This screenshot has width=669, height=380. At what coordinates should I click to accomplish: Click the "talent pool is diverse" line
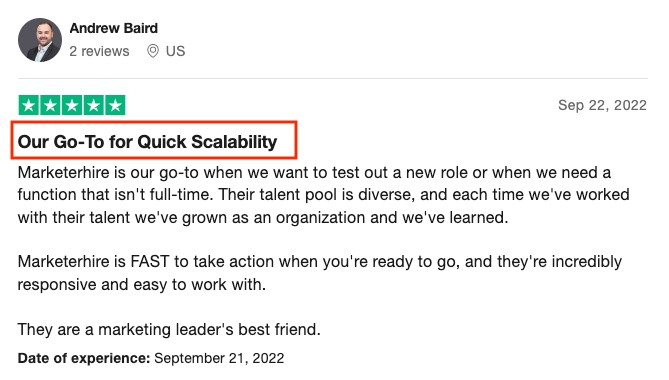323,195
